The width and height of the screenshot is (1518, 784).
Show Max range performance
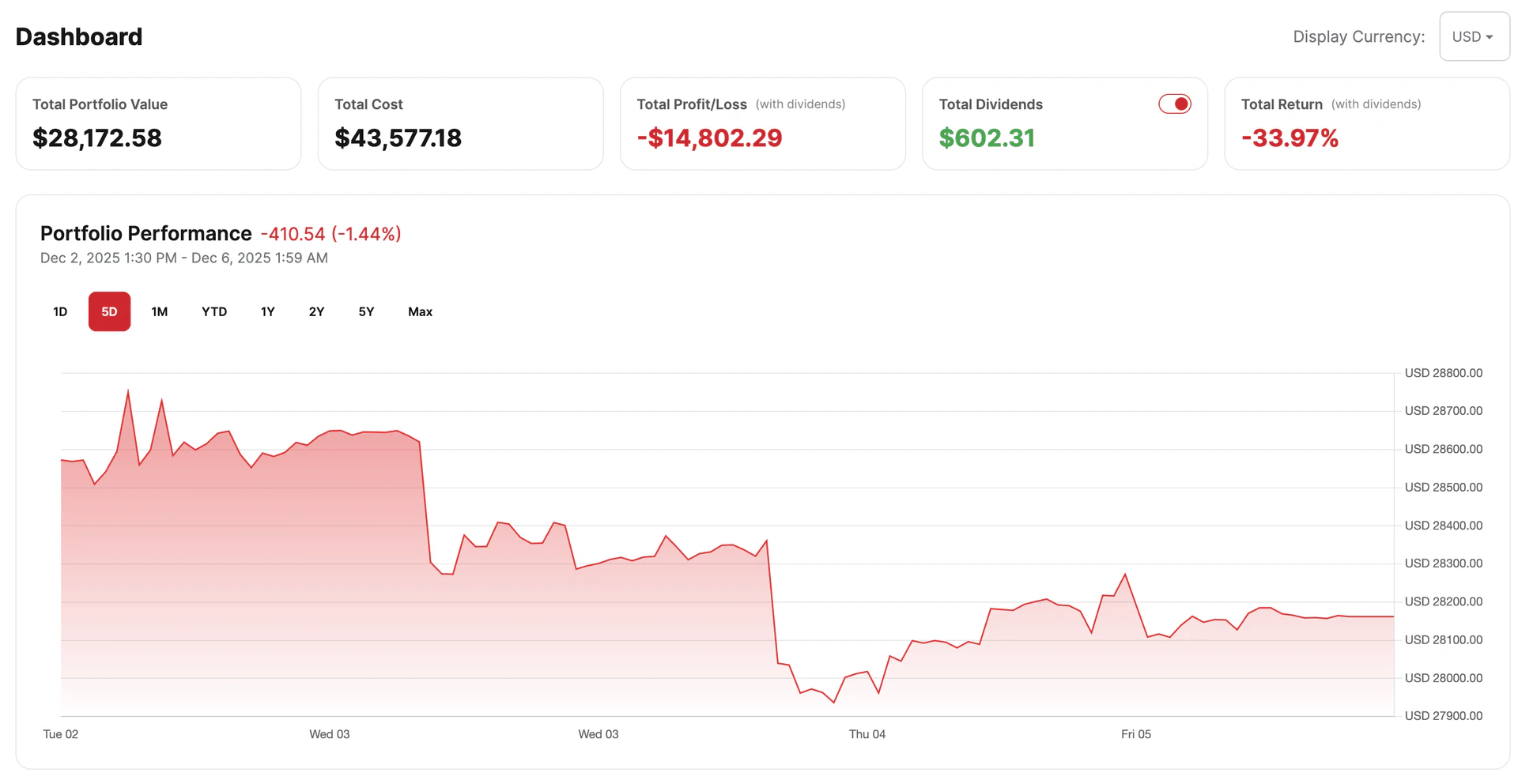click(420, 311)
